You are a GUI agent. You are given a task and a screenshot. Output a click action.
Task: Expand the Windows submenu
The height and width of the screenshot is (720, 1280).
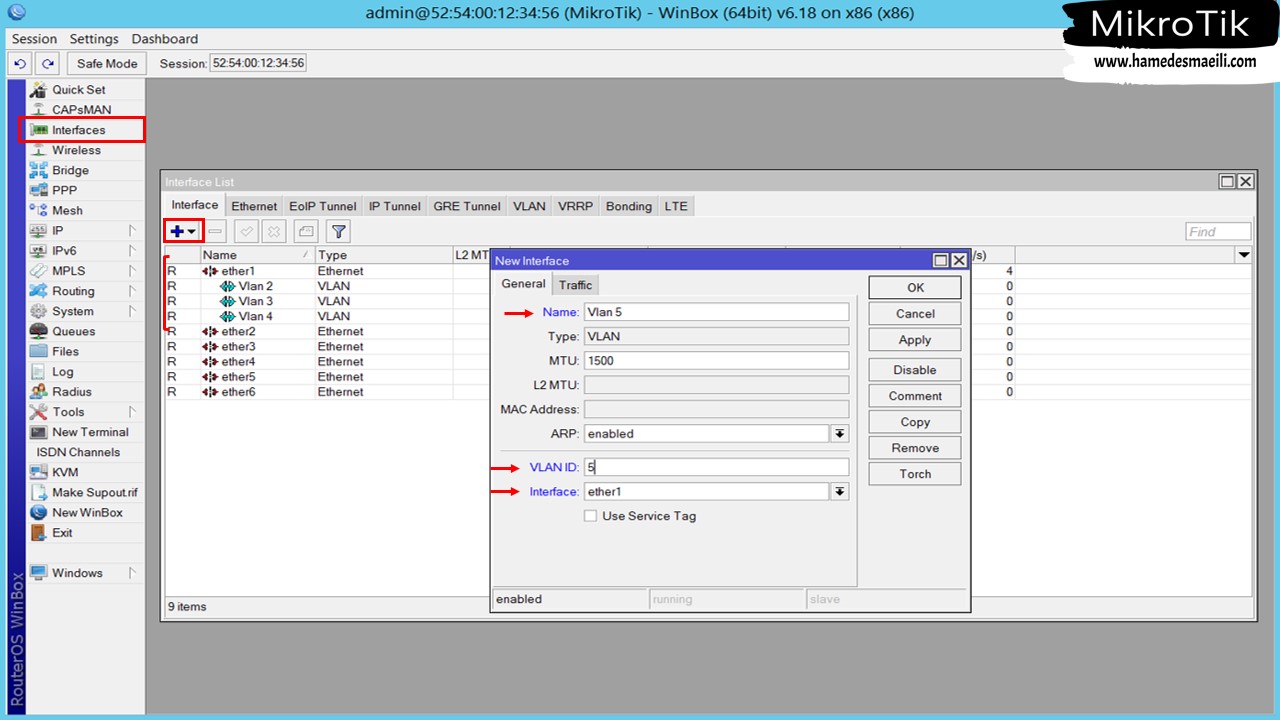coord(132,573)
